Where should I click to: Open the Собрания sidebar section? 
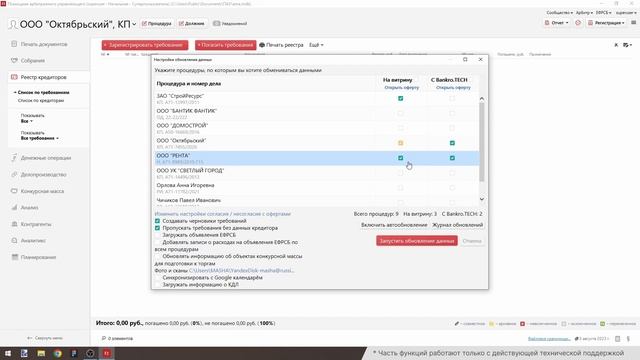(x=28, y=60)
